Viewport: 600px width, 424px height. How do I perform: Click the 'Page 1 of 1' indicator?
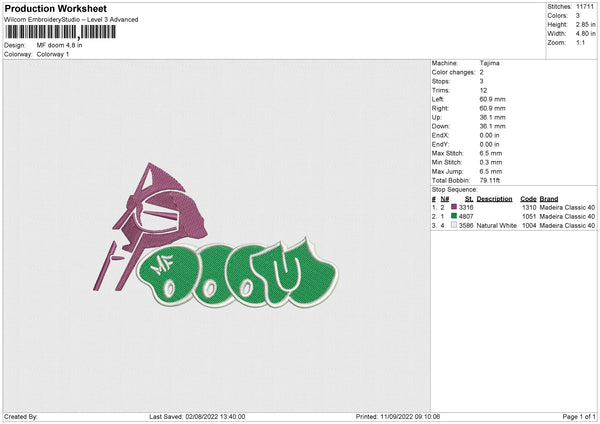(x=579, y=417)
